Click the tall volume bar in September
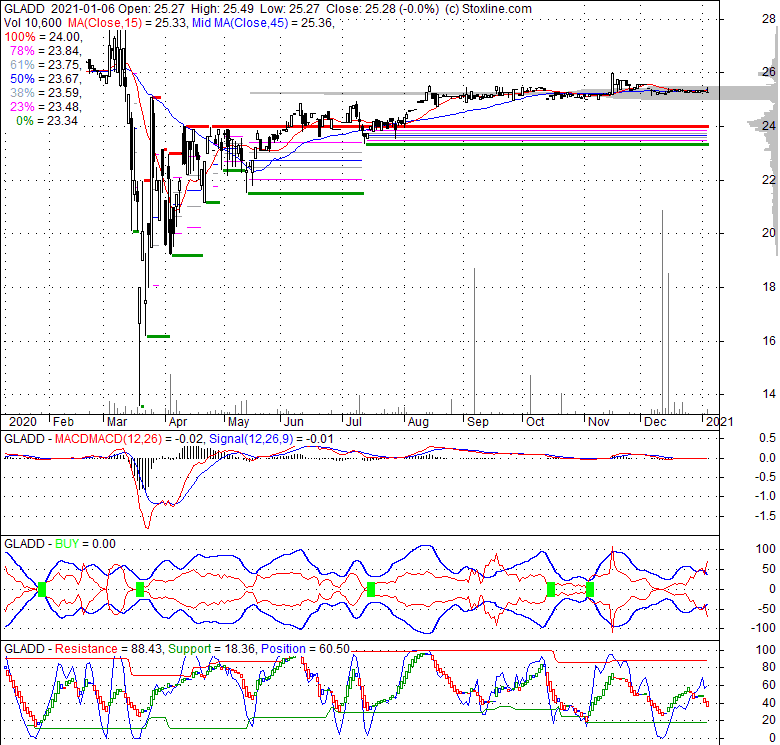This screenshot has height=745, width=780. pos(475,341)
